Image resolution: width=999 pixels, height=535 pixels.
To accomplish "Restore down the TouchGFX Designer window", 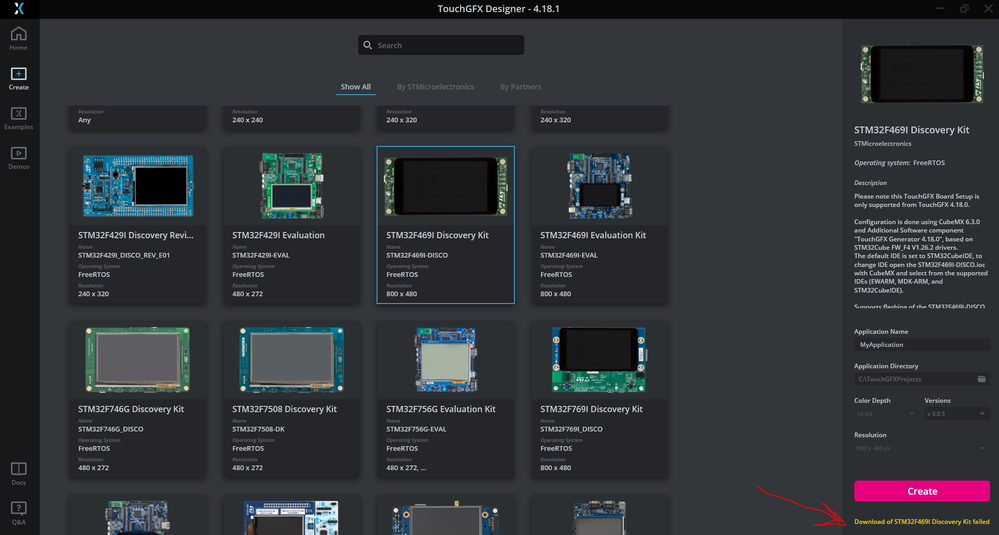I will [x=964, y=8].
